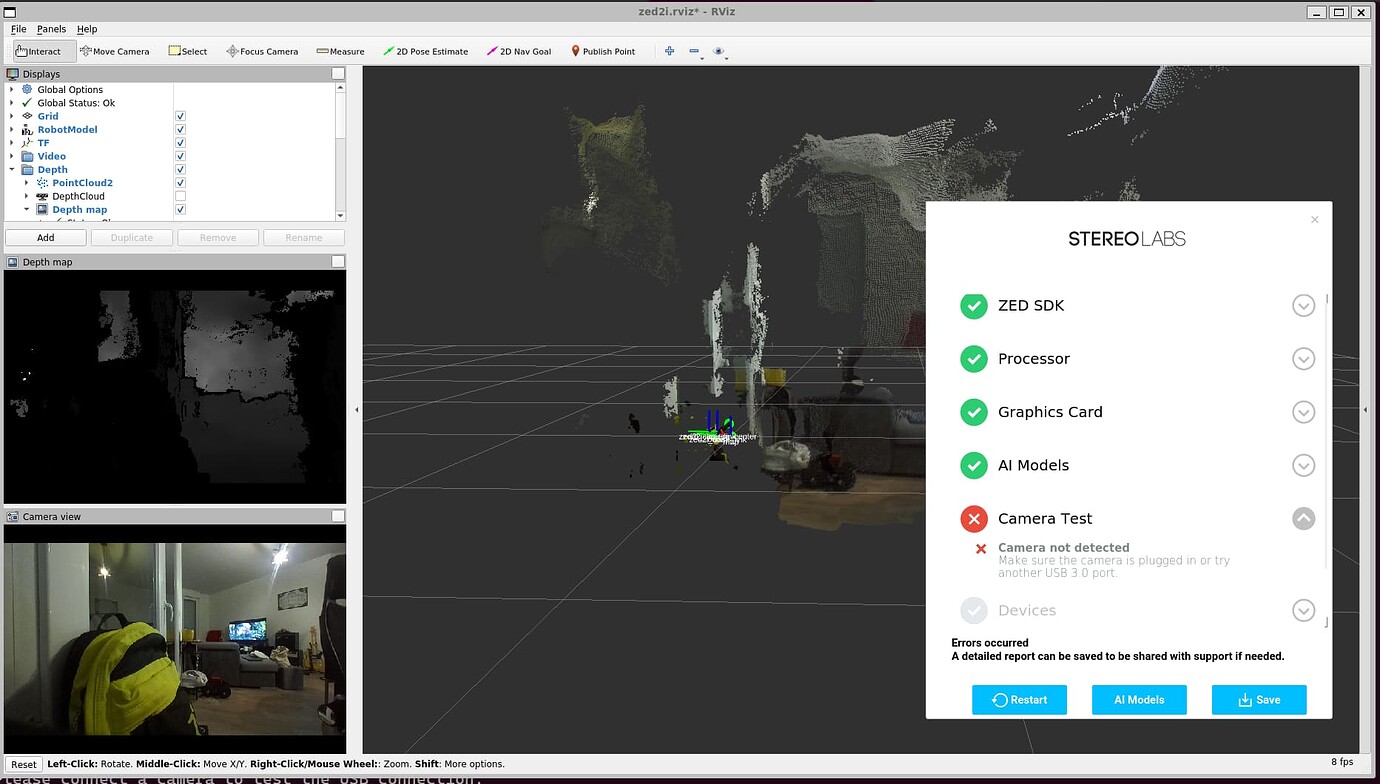Pick the Measure tool
The height and width of the screenshot is (784, 1380).
point(340,51)
